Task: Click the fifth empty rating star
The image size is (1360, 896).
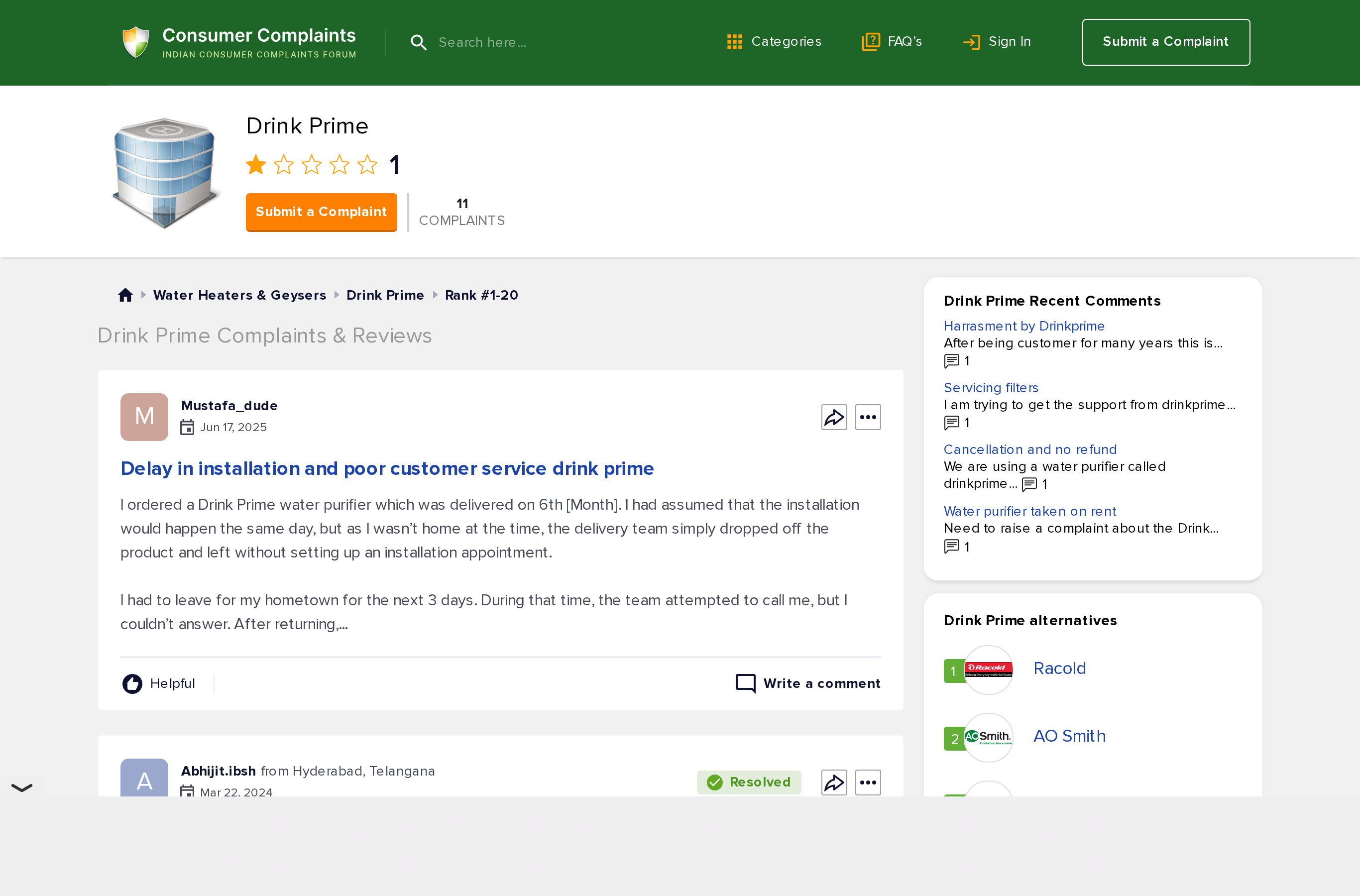Action: [367, 165]
